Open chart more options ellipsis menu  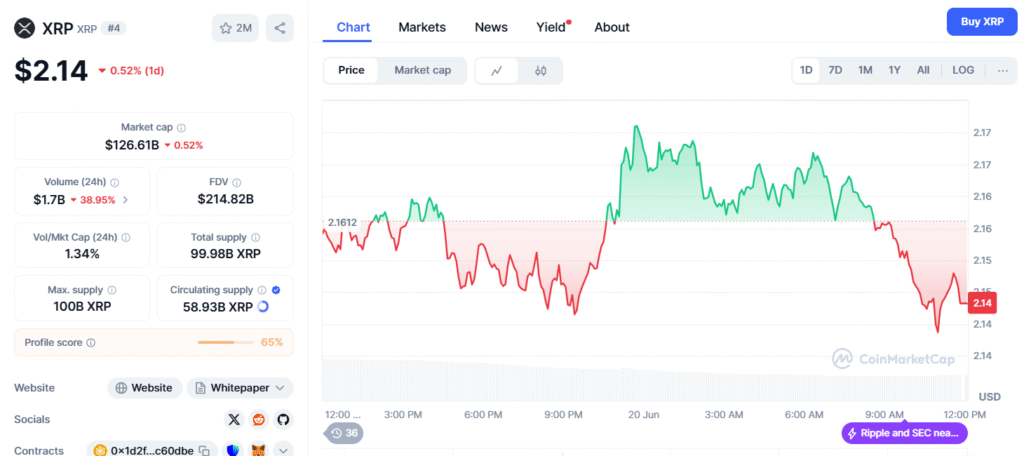[1002, 71]
